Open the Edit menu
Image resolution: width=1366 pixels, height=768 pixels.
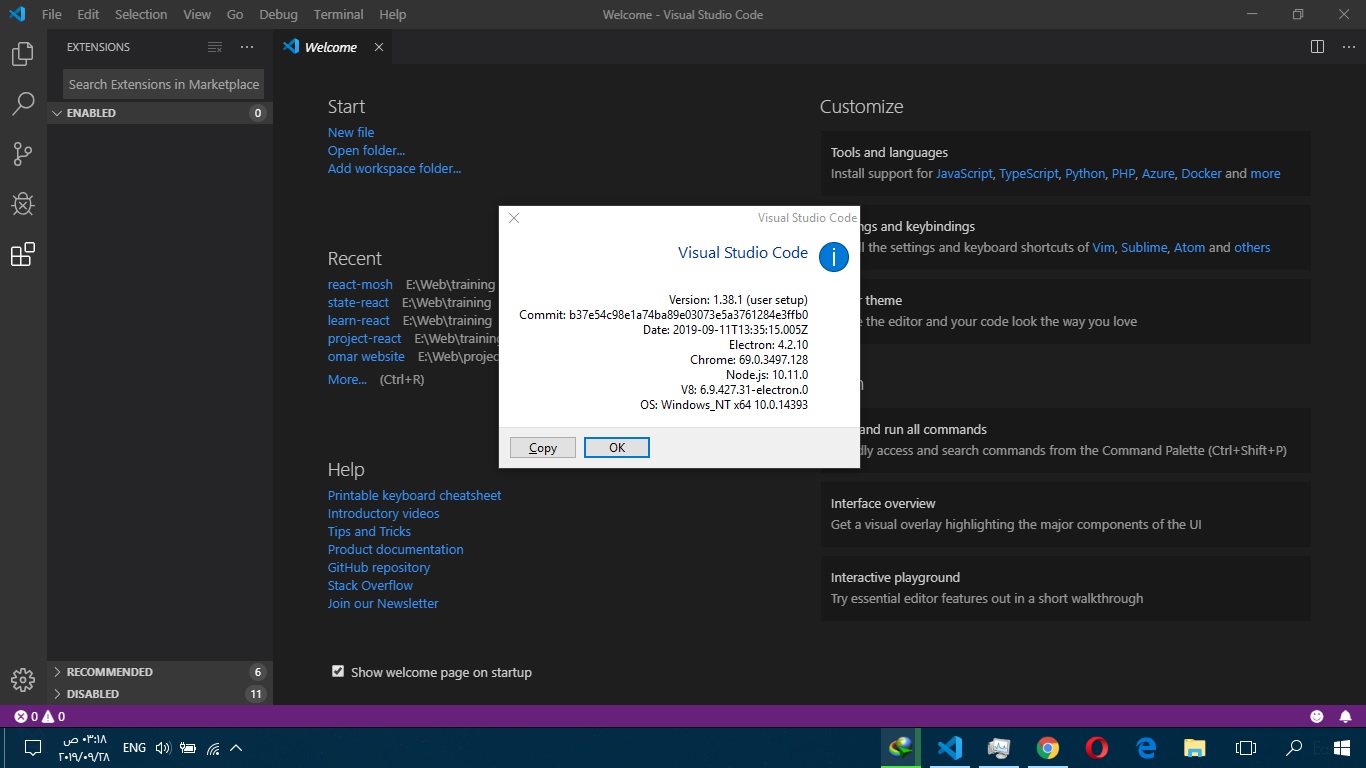[x=88, y=14]
